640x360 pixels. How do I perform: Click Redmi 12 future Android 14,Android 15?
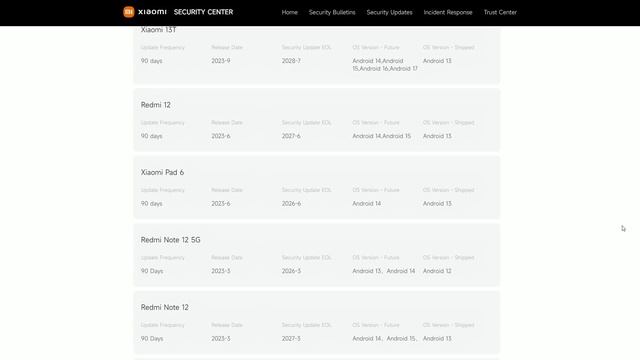382,136
